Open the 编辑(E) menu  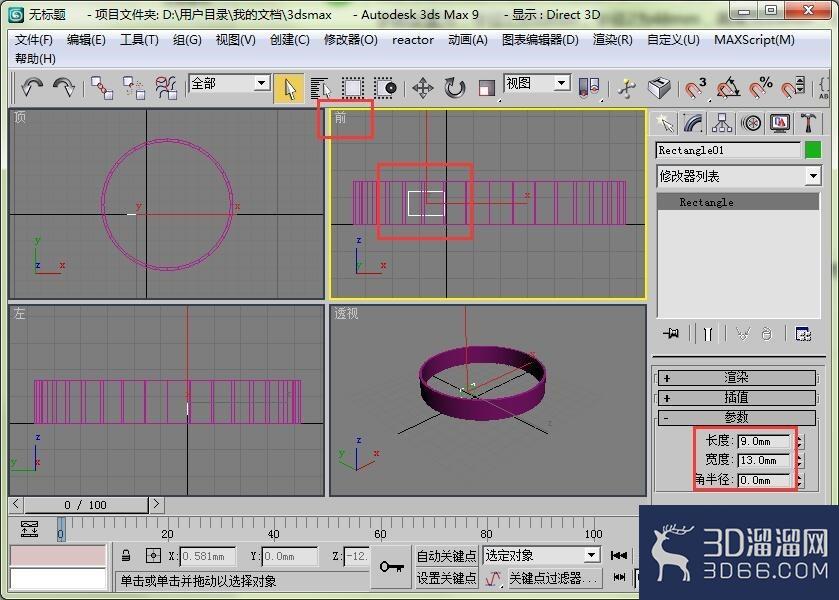click(x=86, y=40)
